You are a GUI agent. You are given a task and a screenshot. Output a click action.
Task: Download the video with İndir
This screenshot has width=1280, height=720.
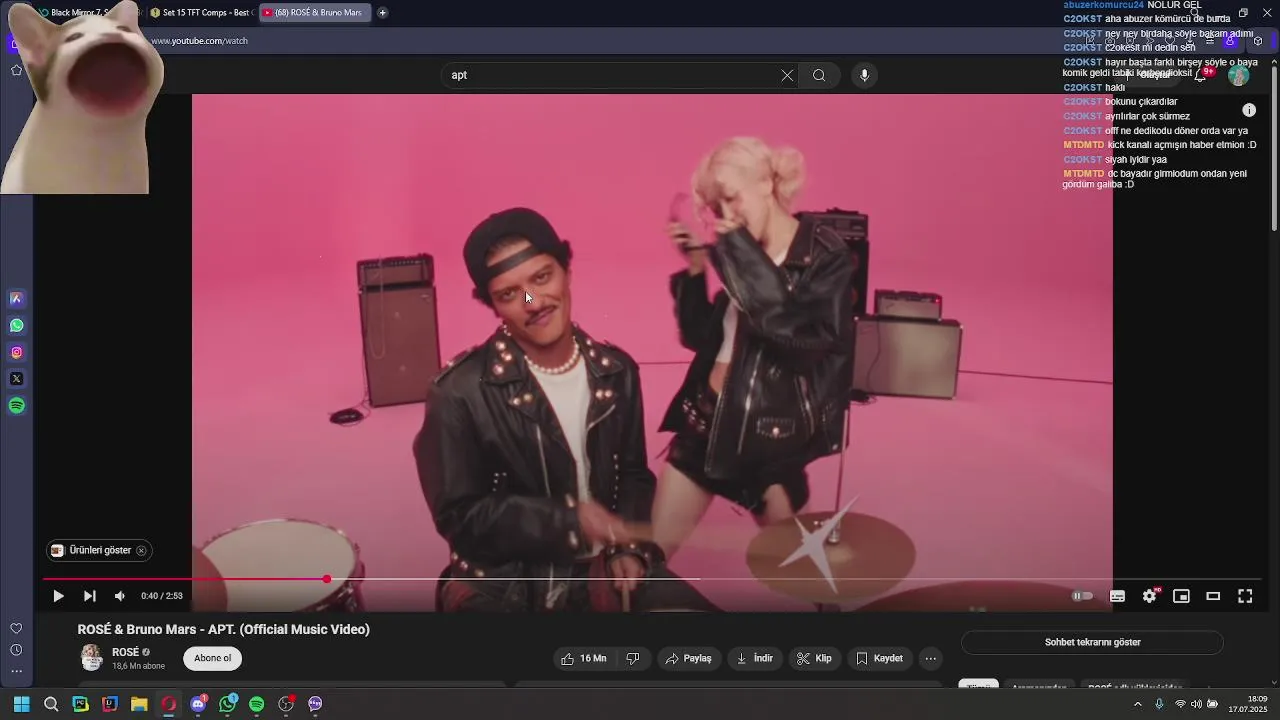click(755, 658)
